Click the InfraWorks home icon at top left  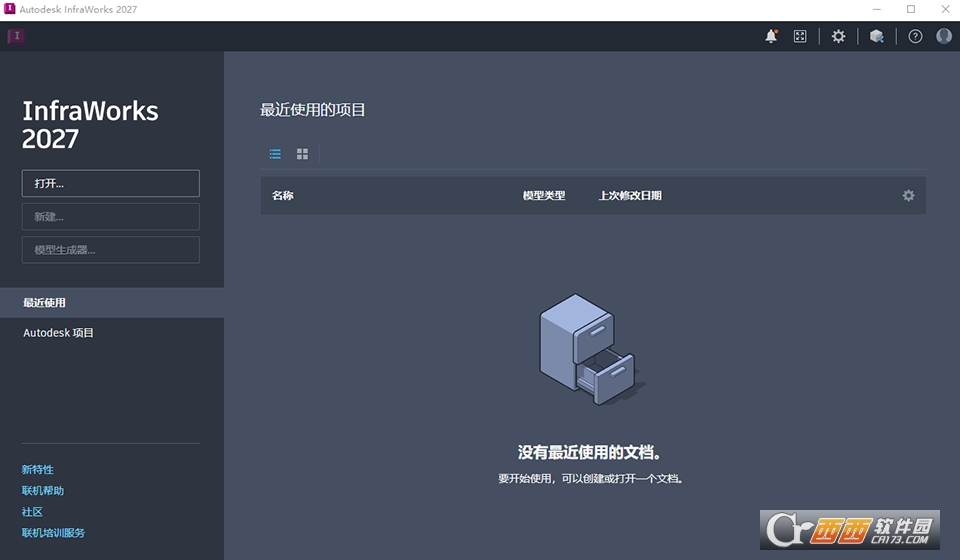click(17, 36)
